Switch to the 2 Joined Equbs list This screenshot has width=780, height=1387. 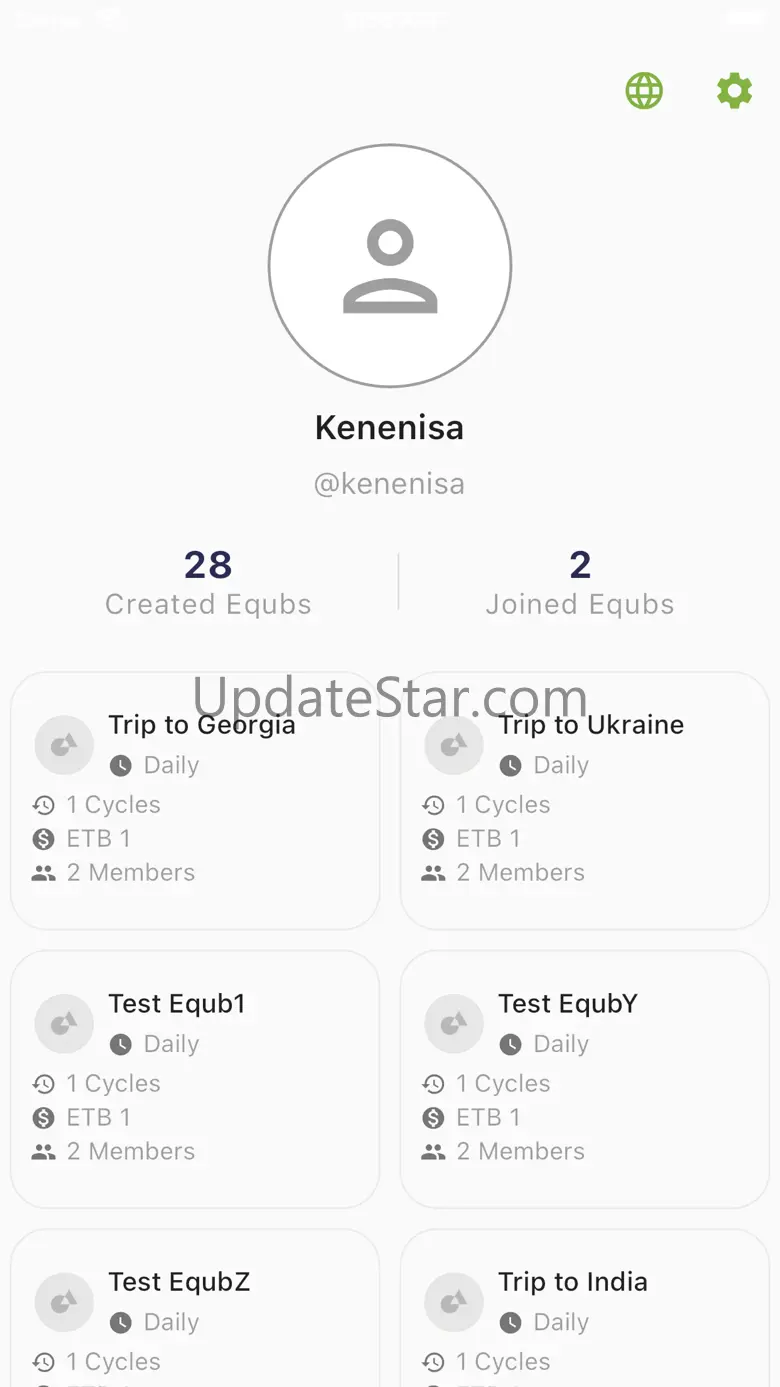coord(580,583)
